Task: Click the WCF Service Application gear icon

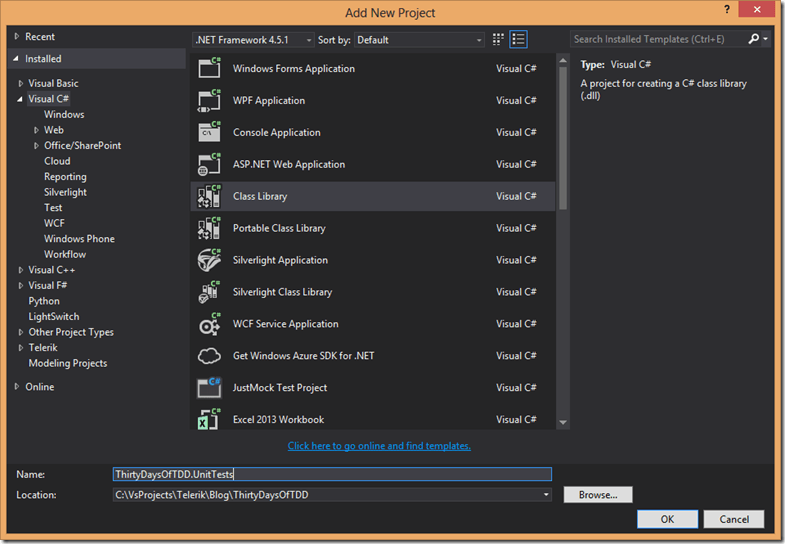Action: (x=209, y=324)
